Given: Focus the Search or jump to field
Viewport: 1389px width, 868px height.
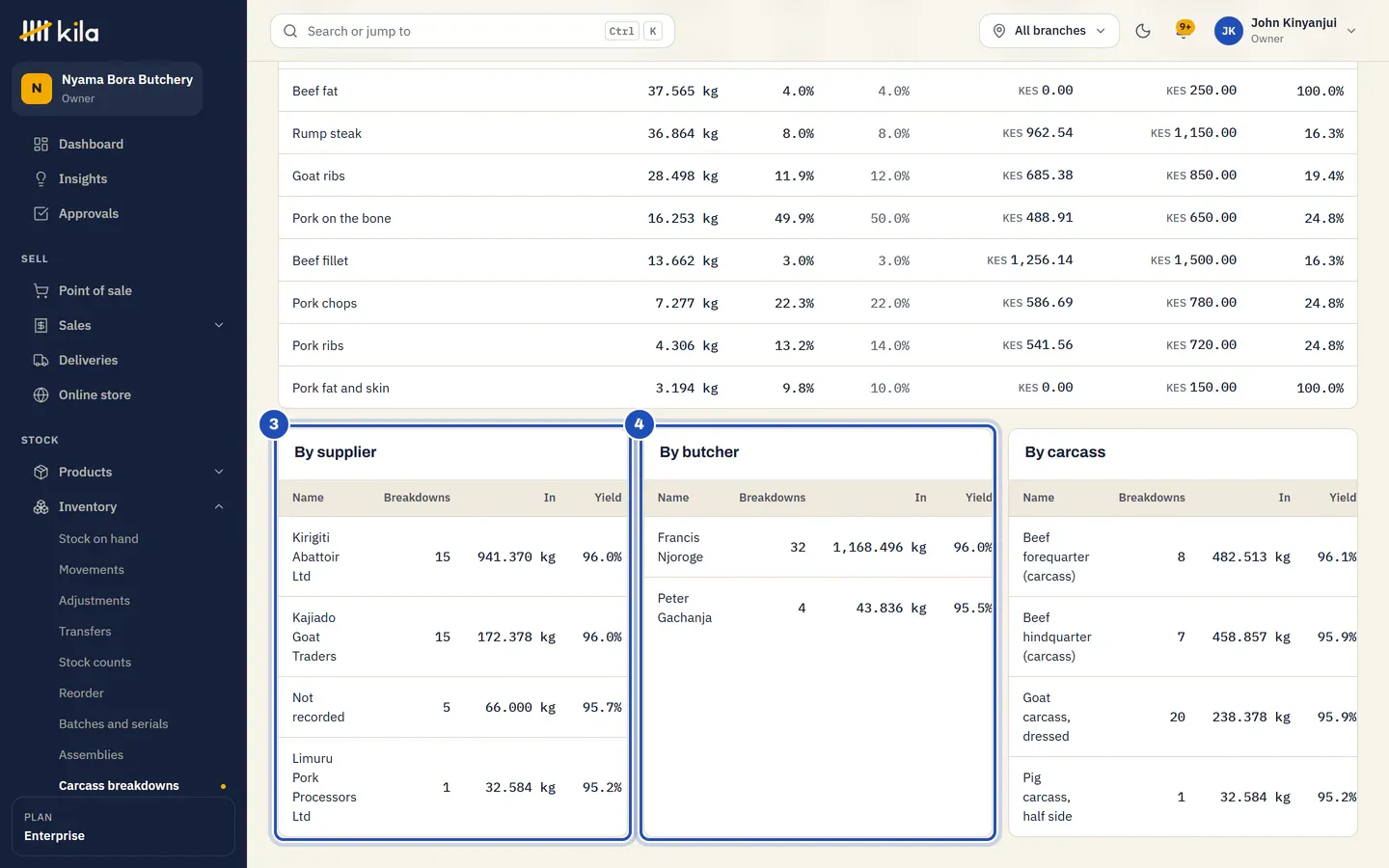Looking at the screenshot, I should coord(473,31).
